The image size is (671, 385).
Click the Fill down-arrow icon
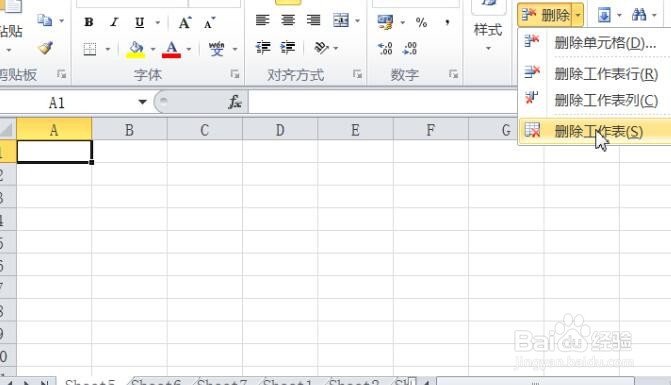604,16
